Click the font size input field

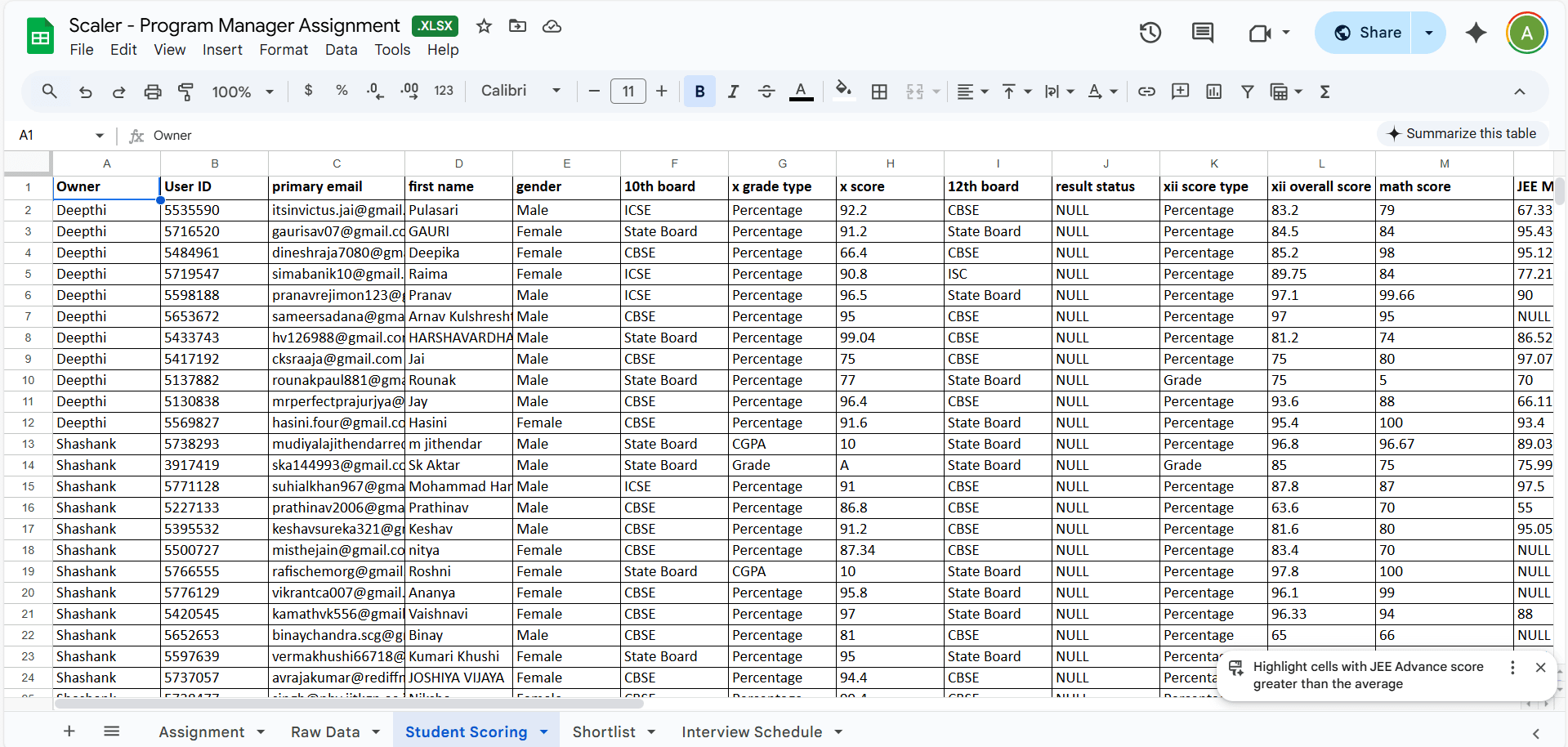click(628, 92)
